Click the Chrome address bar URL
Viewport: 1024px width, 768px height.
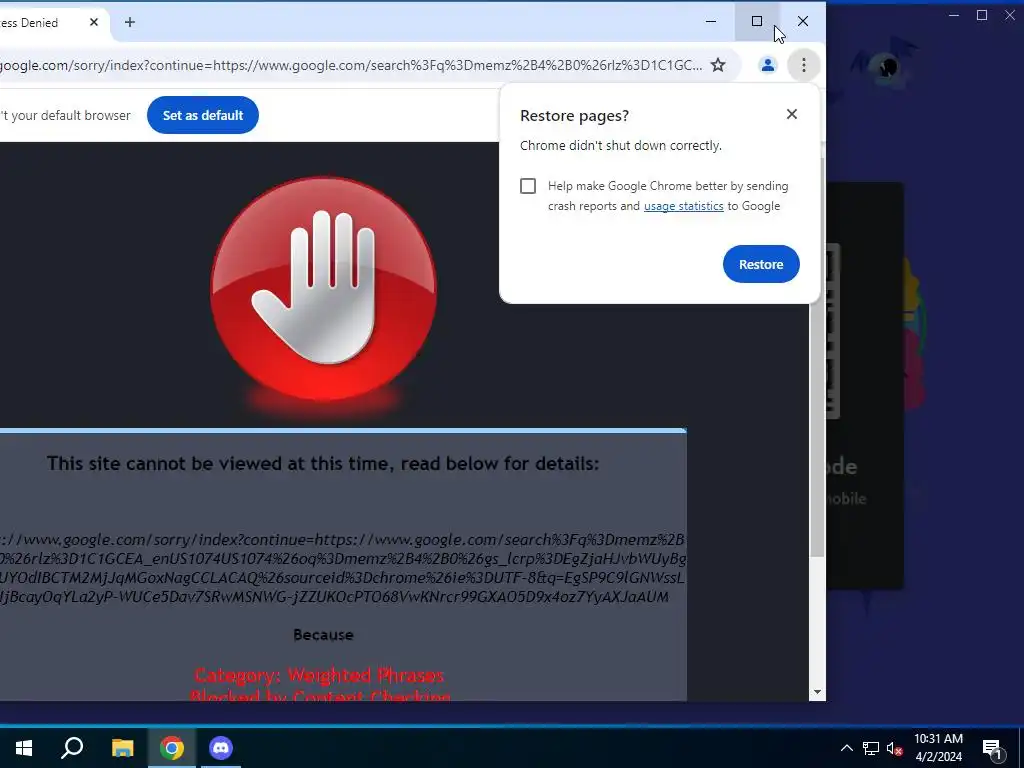351,65
